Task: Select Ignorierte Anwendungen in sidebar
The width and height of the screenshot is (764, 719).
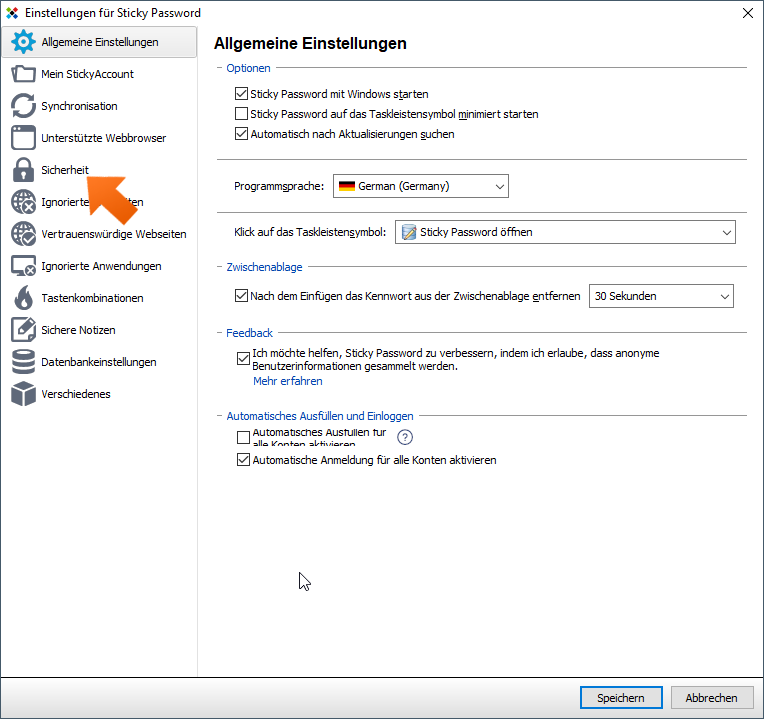Action: (99, 266)
